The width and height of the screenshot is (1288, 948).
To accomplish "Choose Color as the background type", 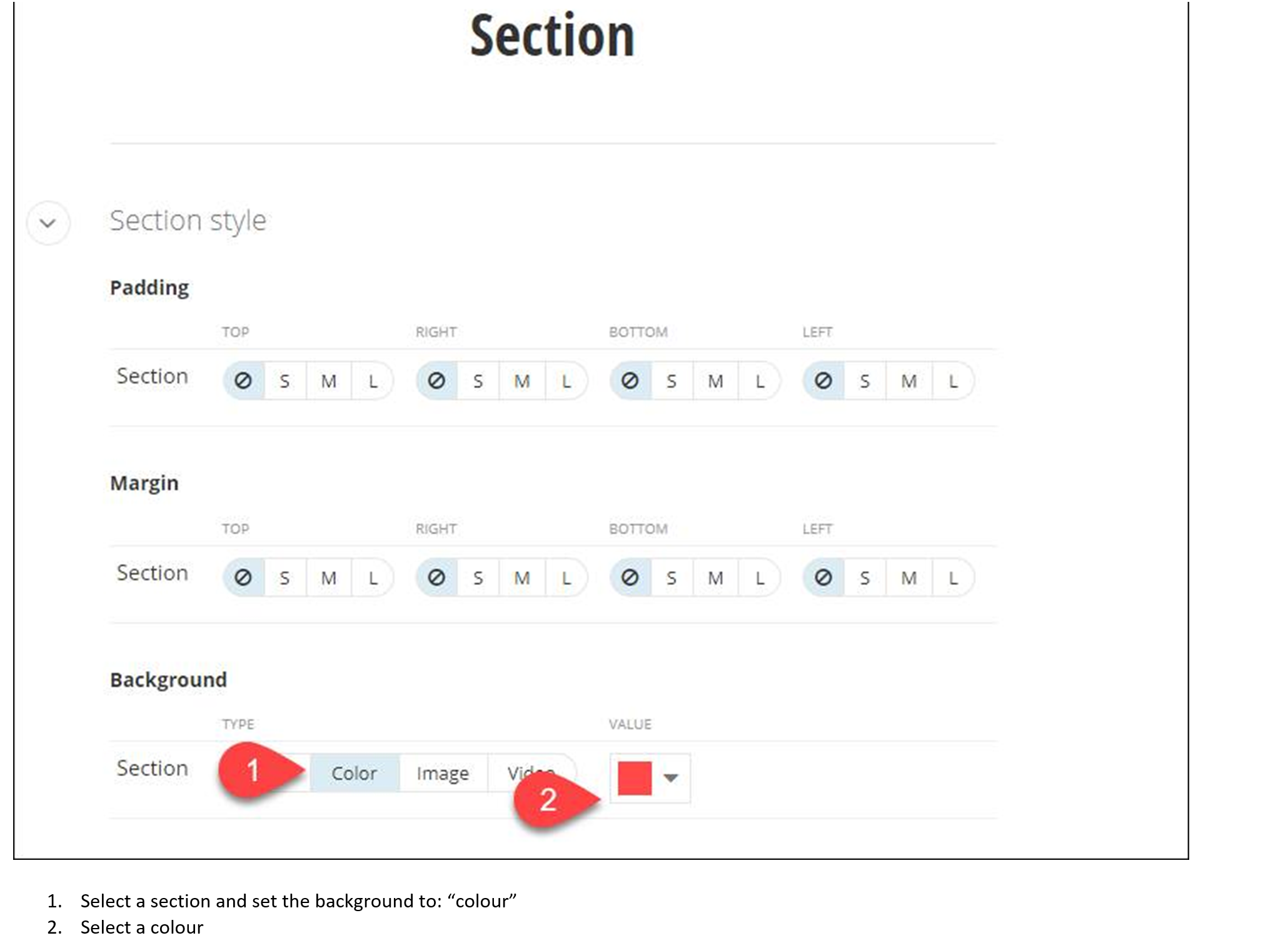I will 353,773.
